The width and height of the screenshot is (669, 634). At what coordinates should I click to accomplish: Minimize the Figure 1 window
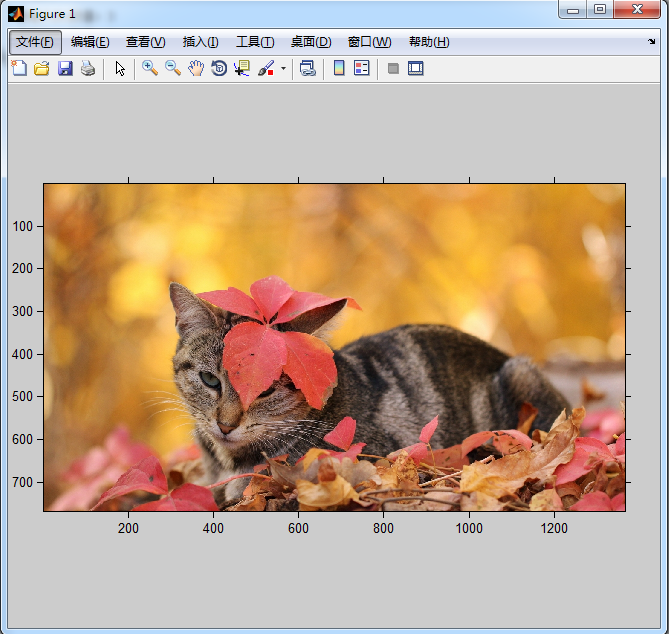[x=573, y=9]
